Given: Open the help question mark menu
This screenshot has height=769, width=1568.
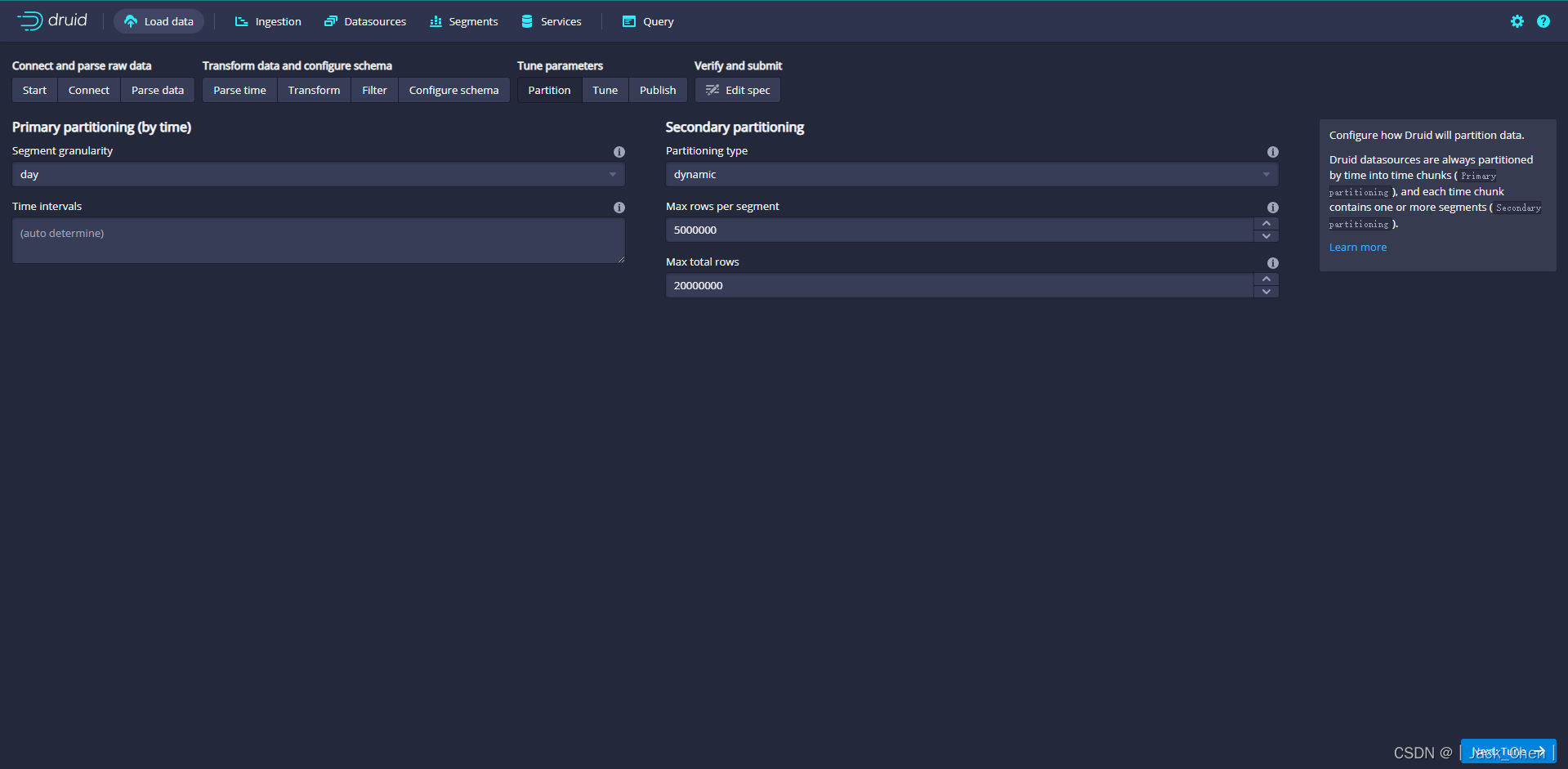Looking at the screenshot, I should click(x=1543, y=21).
